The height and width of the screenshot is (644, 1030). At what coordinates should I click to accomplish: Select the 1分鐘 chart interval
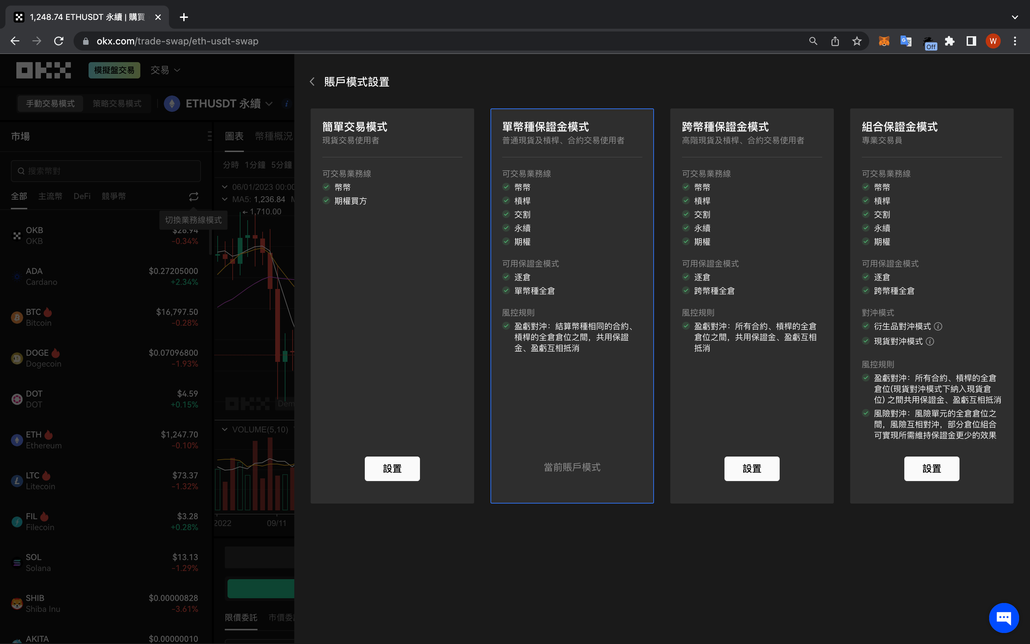click(255, 165)
